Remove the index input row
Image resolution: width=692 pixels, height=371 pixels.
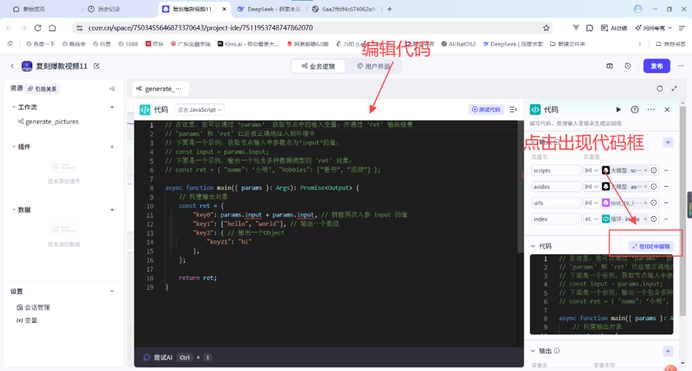666,219
